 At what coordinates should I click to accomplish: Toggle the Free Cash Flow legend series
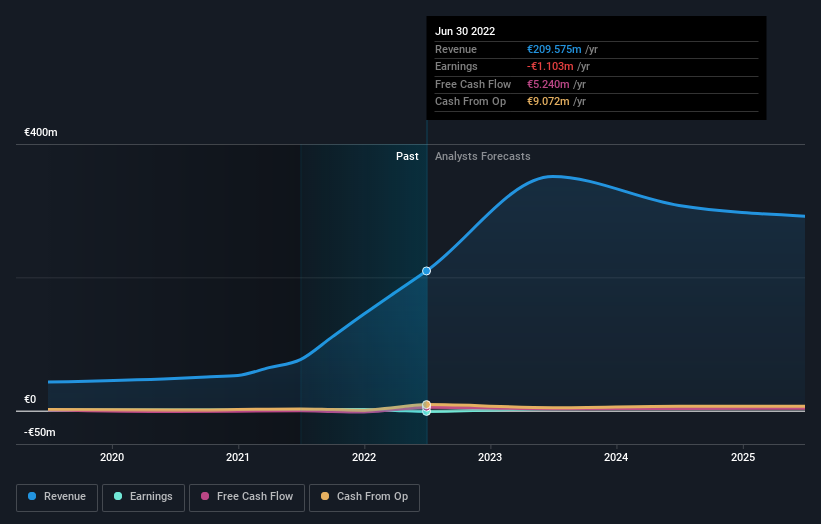[x=247, y=497]
